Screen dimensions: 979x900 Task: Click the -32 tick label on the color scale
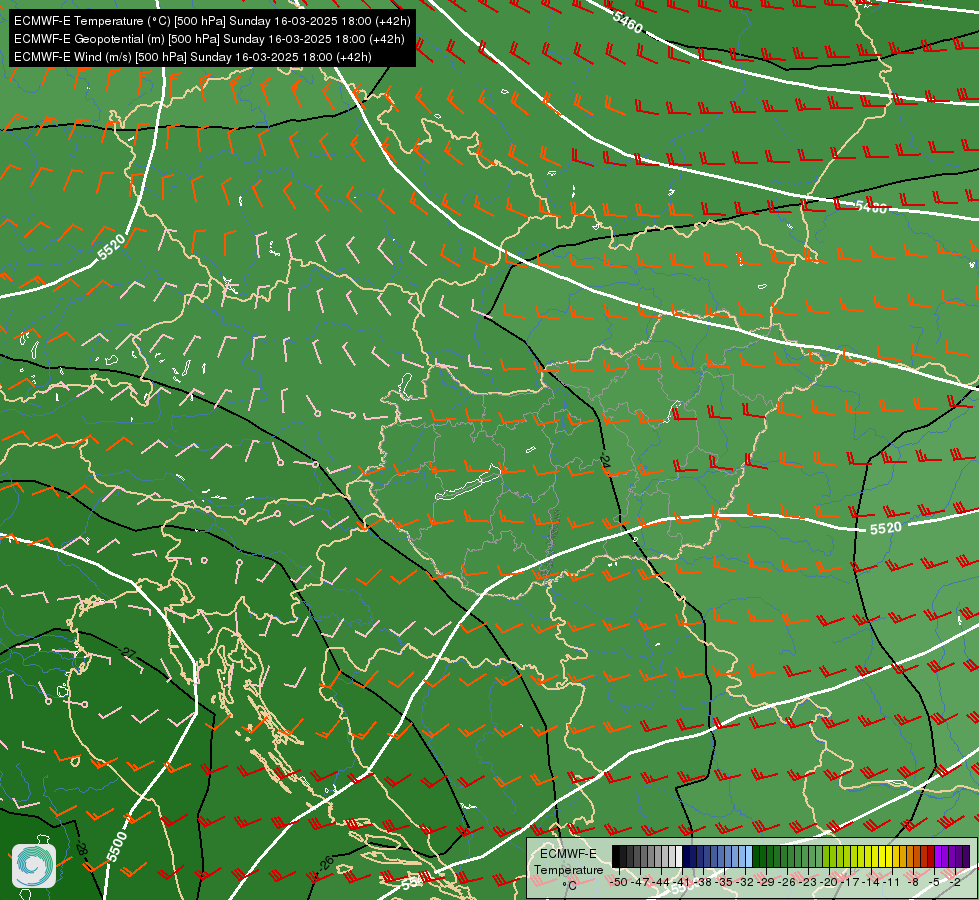point(745,882)
